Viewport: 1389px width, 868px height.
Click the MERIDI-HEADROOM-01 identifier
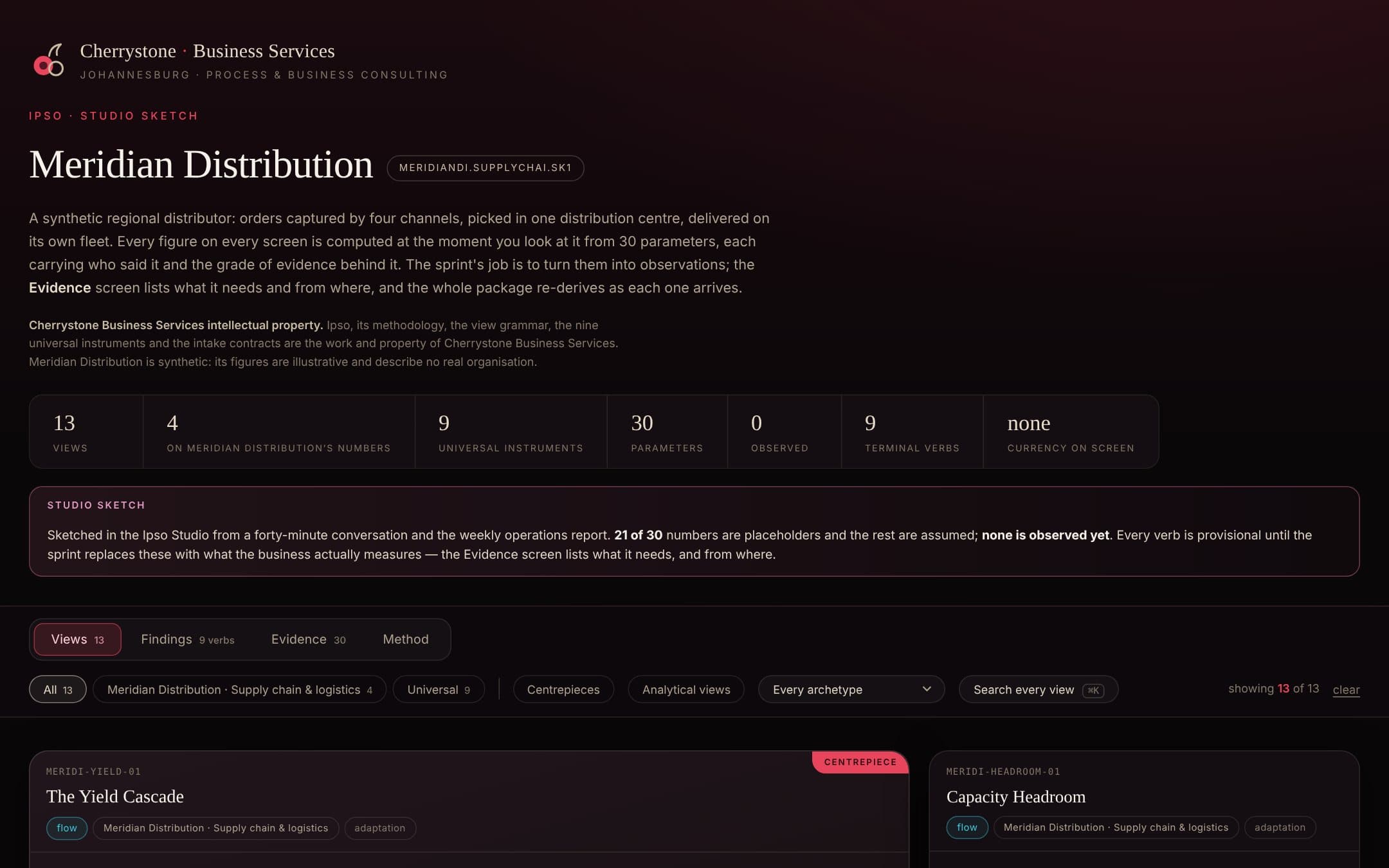[1003, 772]
